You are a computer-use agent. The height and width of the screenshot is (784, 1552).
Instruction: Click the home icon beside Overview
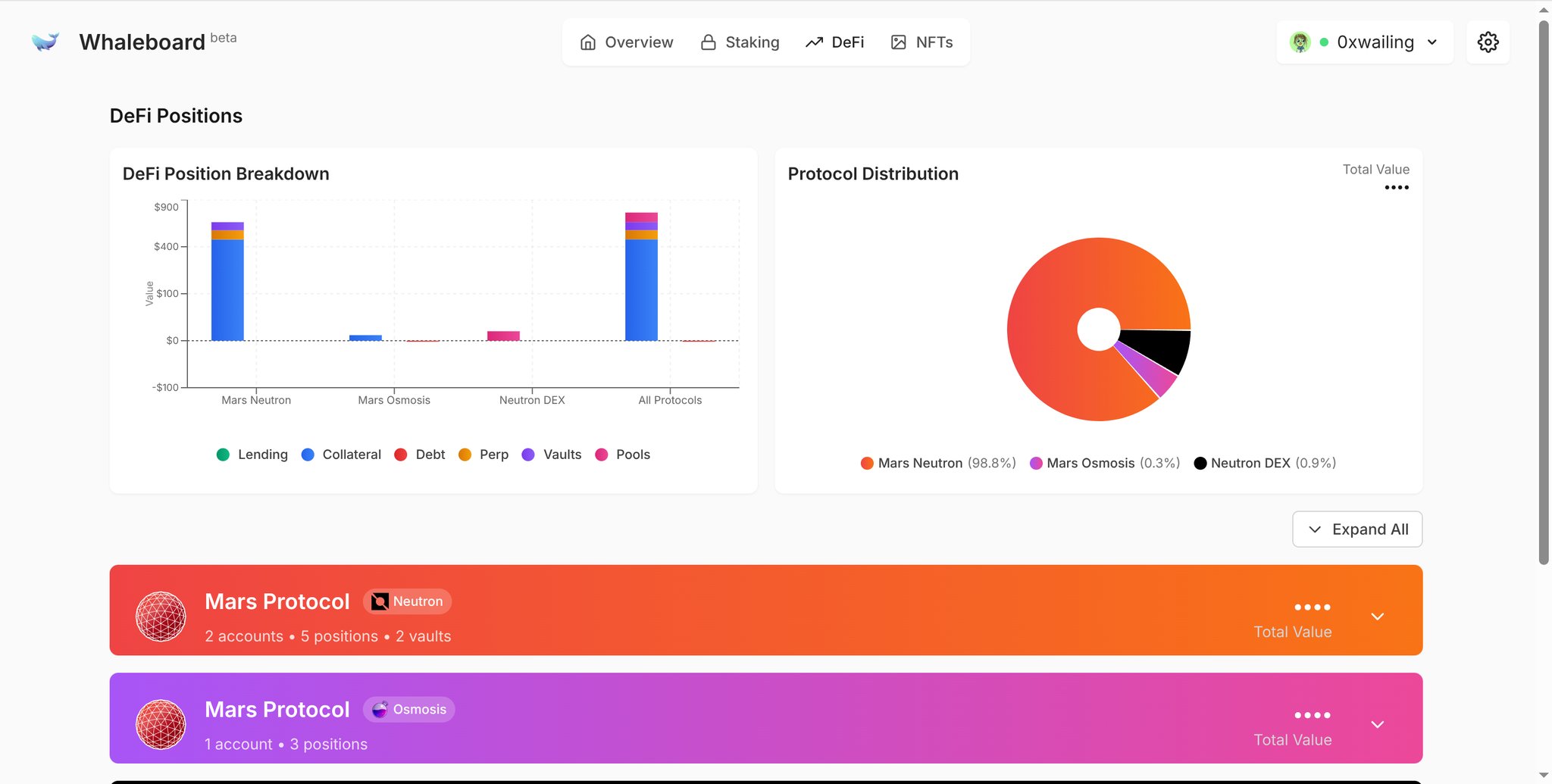click(x=588, y=42)
